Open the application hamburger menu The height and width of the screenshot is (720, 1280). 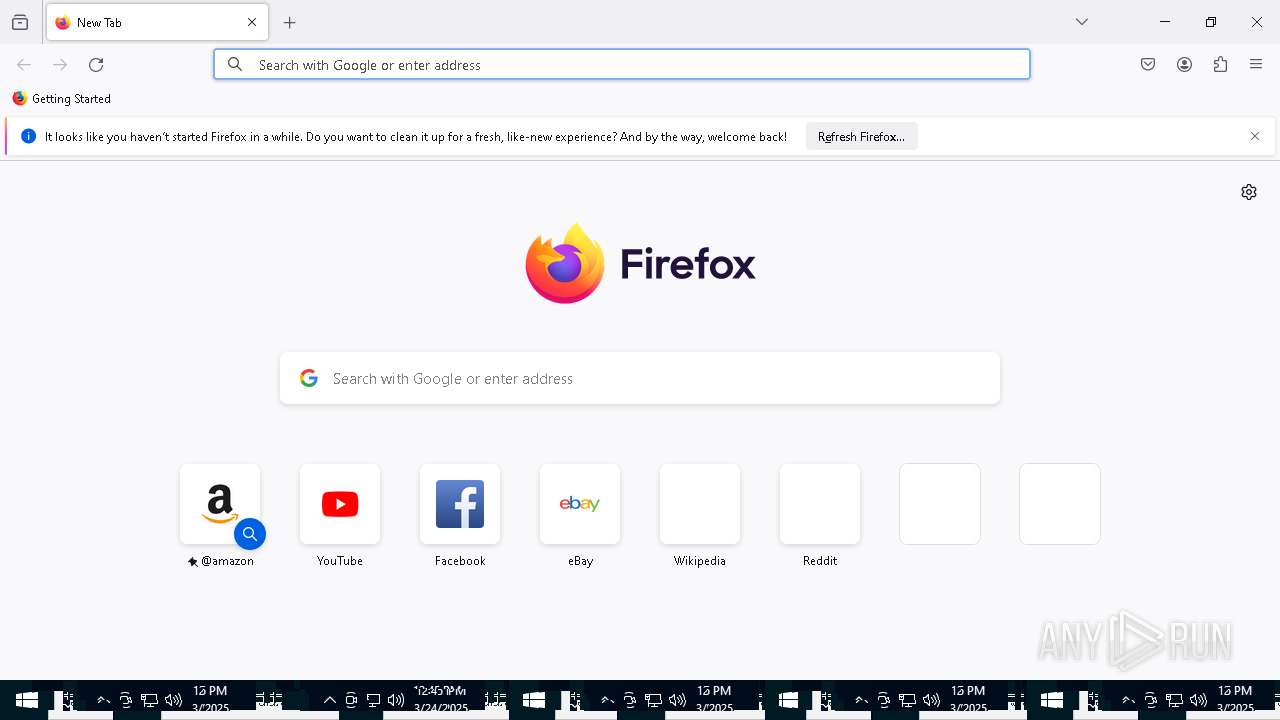point(1256,65)
